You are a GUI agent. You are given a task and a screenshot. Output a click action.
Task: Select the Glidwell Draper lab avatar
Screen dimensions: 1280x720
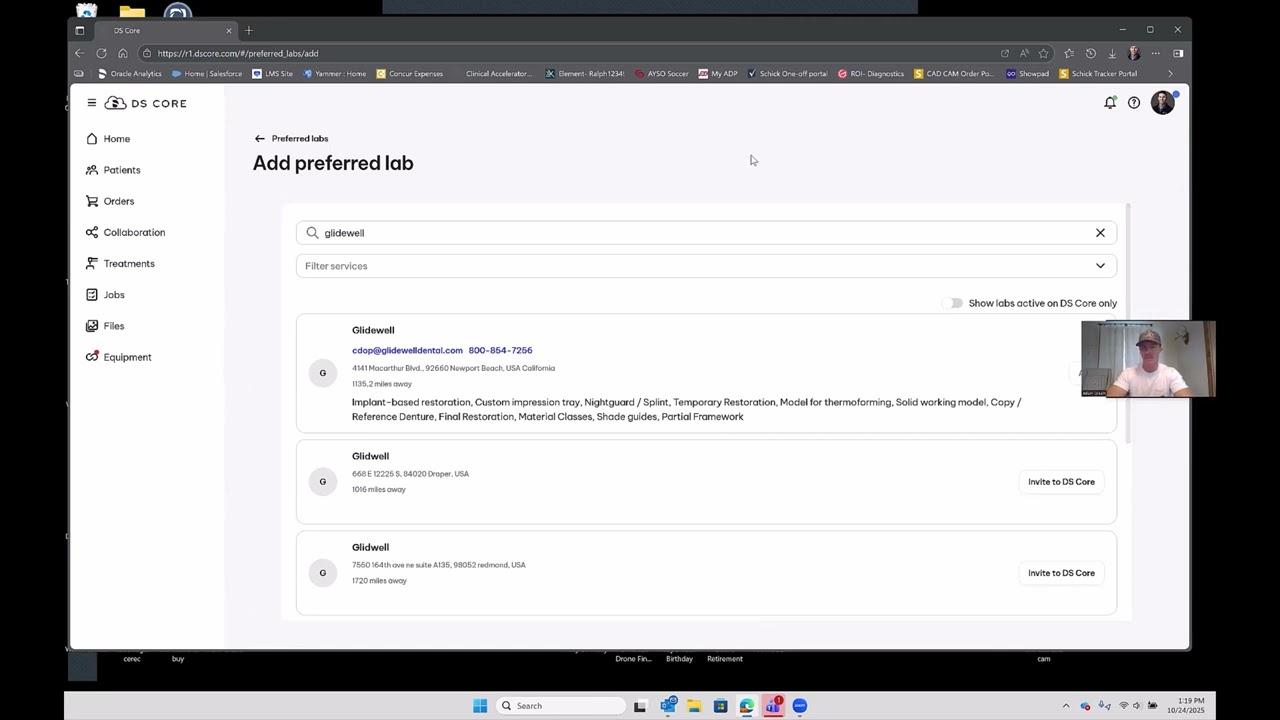[322, 482]
